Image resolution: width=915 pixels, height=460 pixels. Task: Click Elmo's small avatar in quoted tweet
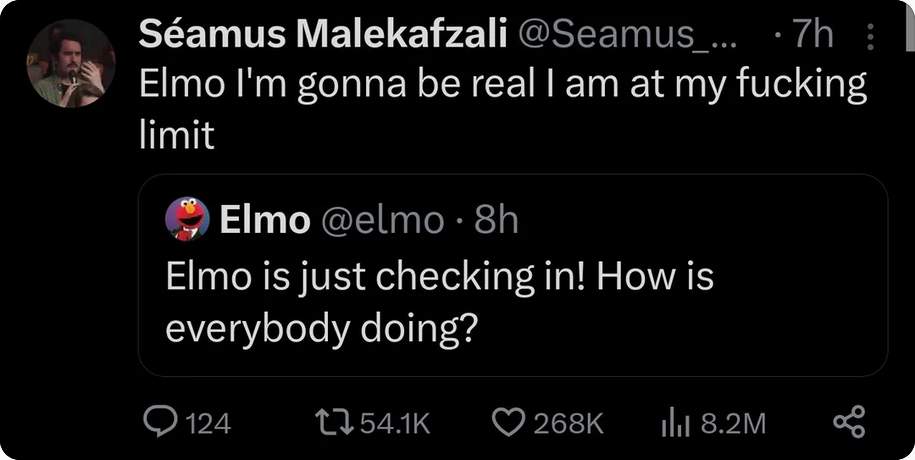[x=187, y=219]
